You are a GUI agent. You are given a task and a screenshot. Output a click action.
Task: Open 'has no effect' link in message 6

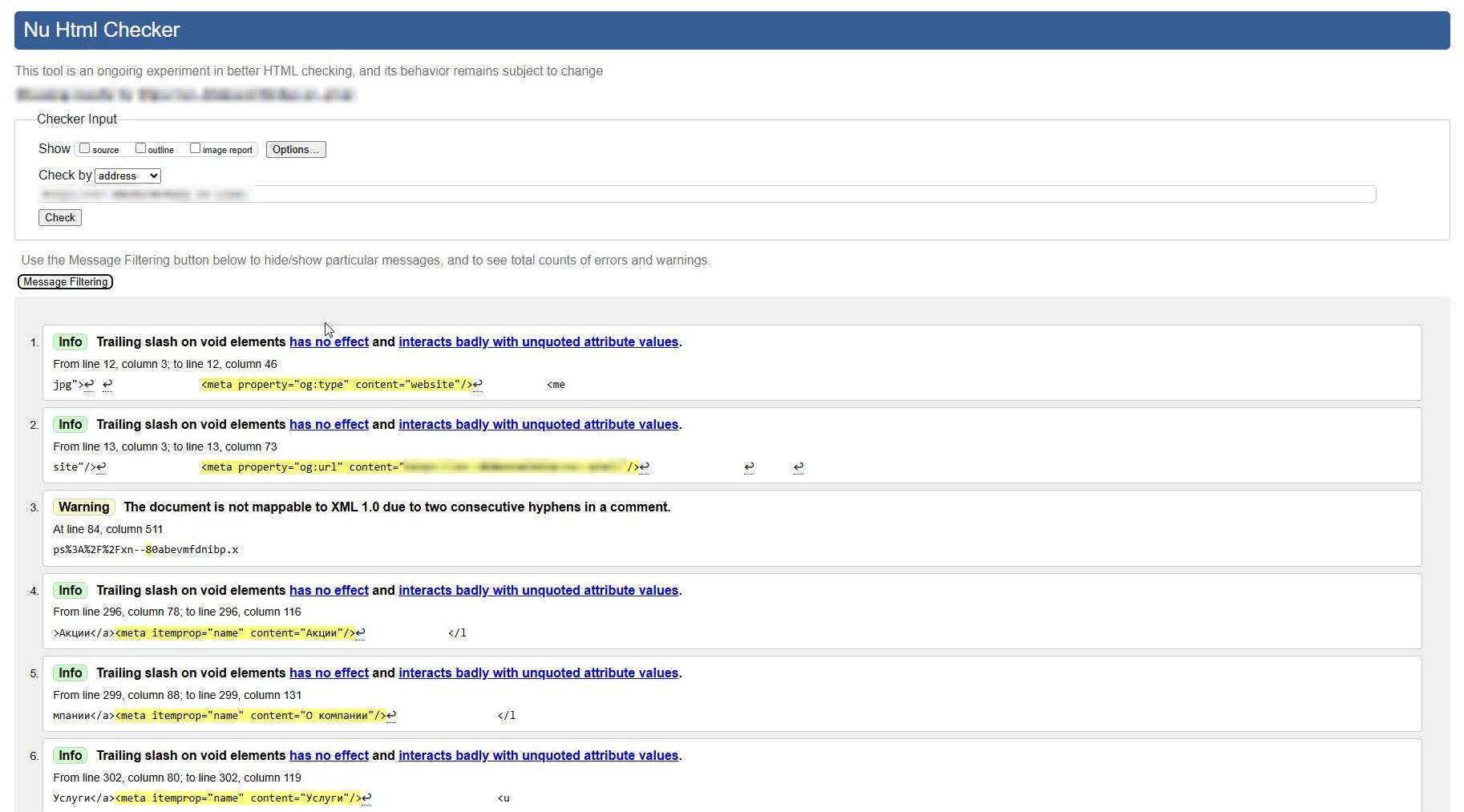tap(329, 755)
